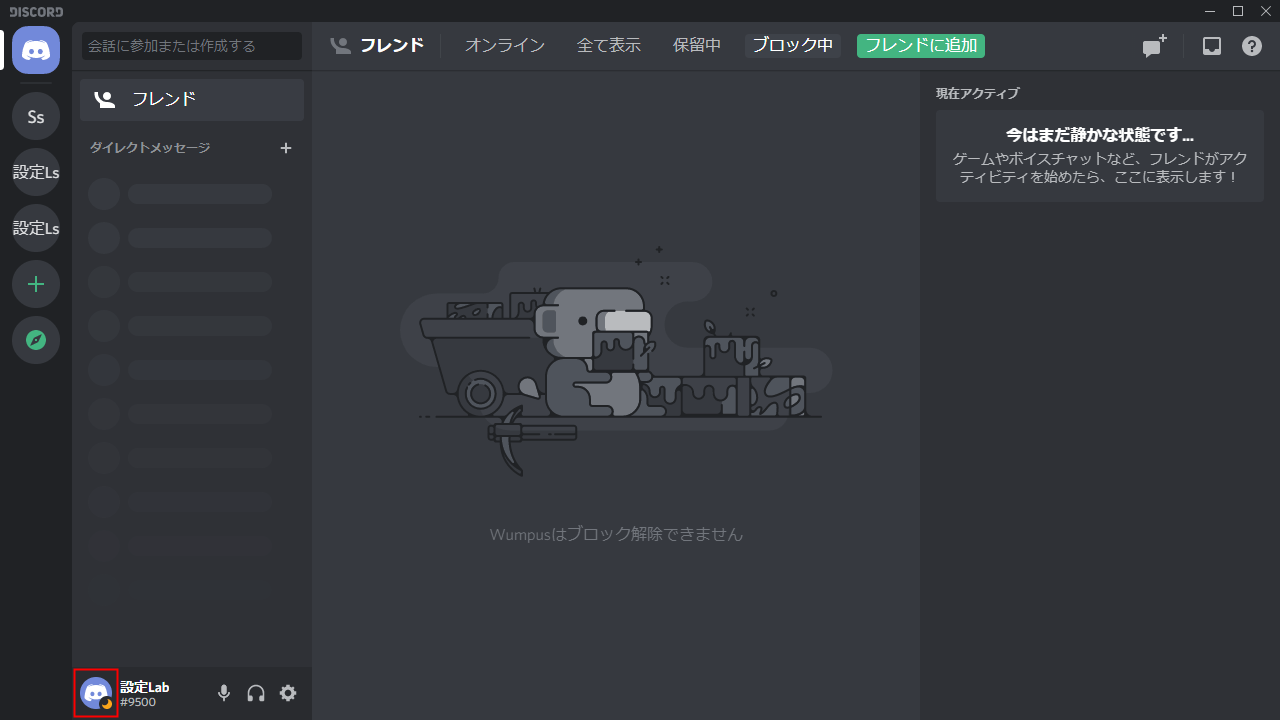Click the Add a Server plus icon
This screenshot has width=1280, height=720.
tap(36, 285)
